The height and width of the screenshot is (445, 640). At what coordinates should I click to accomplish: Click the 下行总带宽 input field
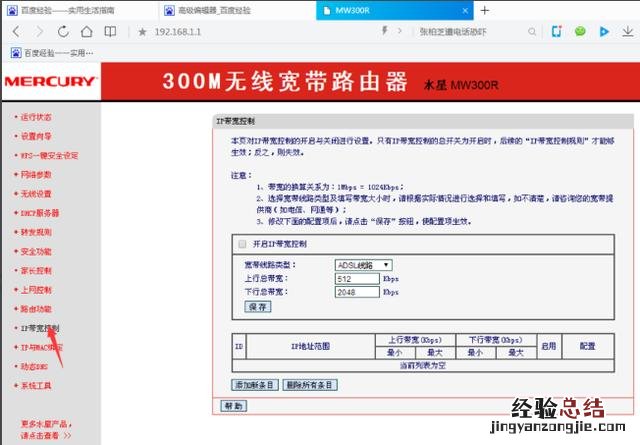point(355,293)
